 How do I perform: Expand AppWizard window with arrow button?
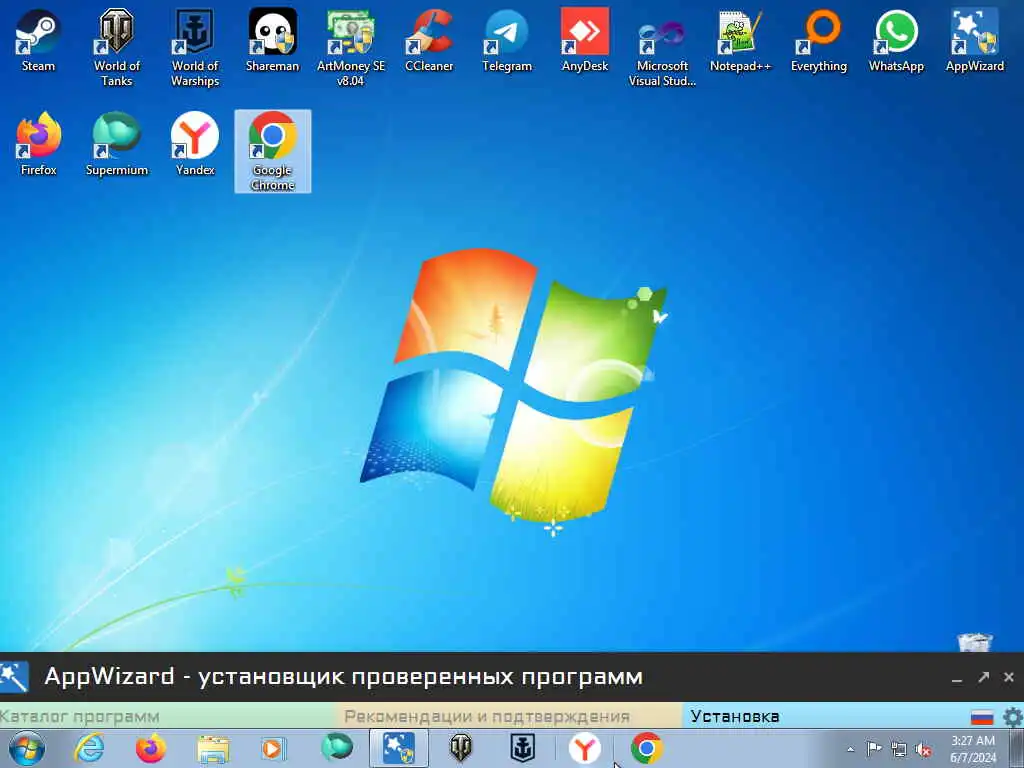984,677
